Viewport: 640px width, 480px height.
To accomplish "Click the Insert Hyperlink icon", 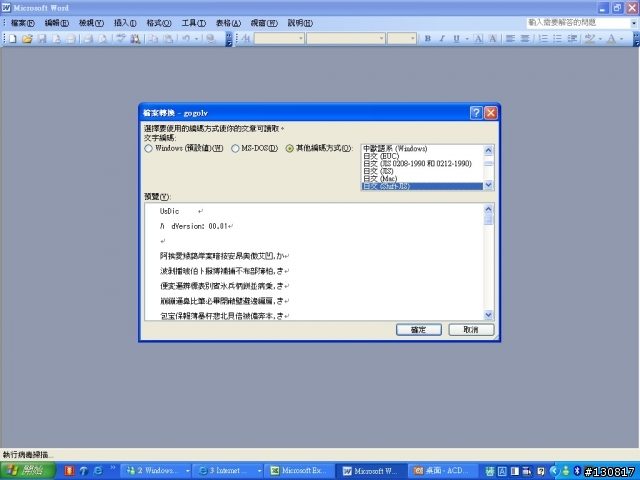I will point(211,39).
